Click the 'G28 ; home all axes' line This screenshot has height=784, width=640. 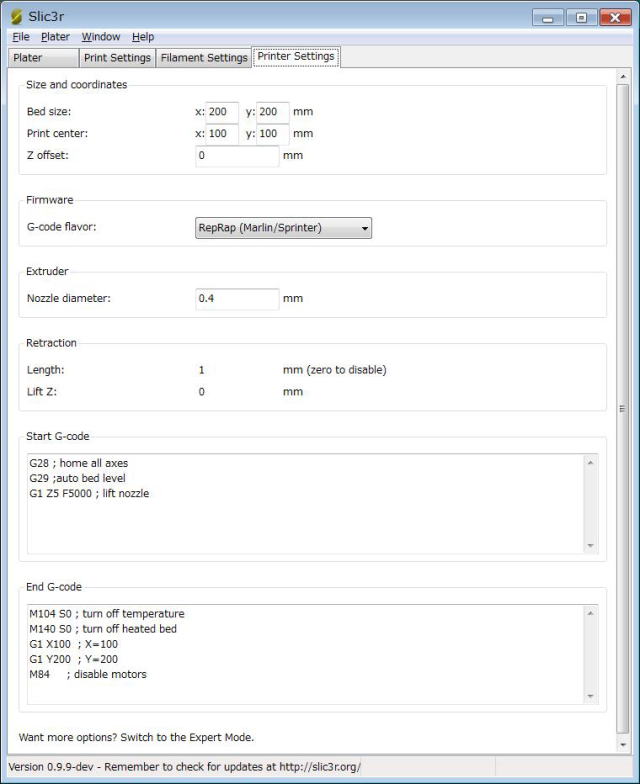point(78,463)
